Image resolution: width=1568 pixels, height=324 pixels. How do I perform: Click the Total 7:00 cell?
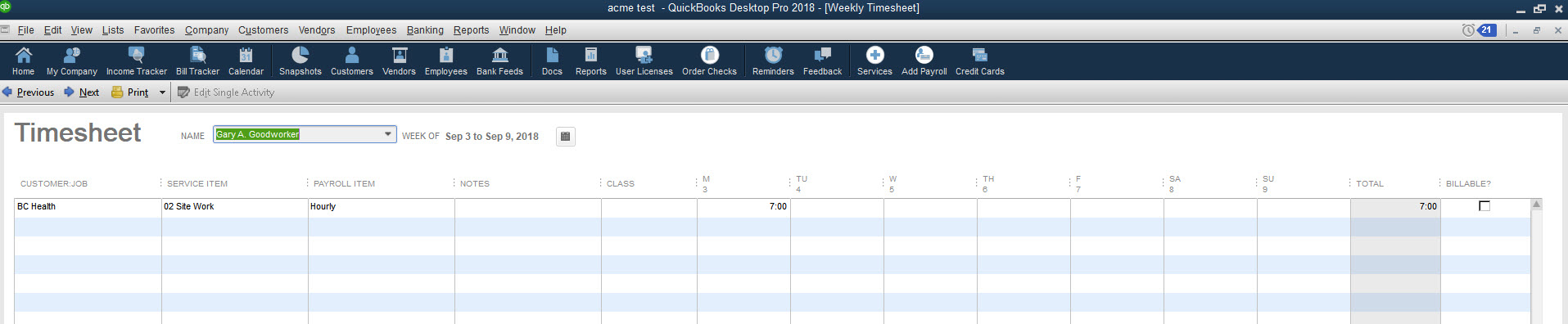point(1395,207)
